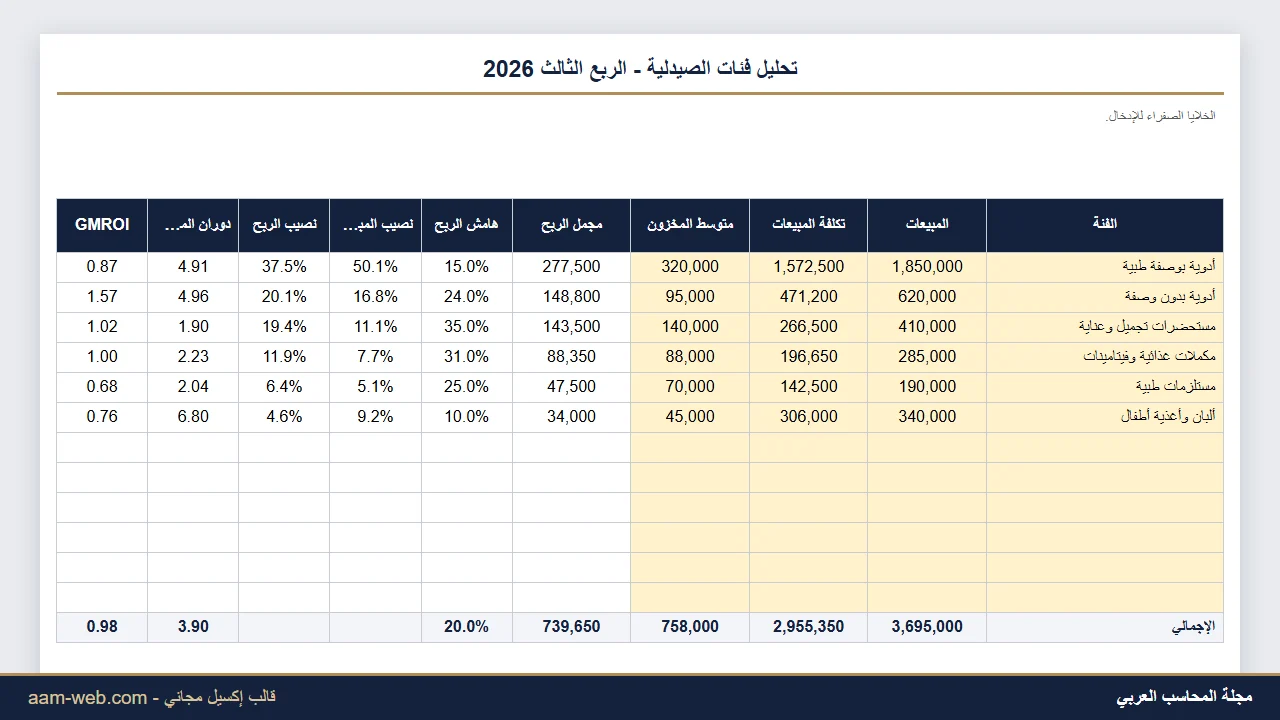Select total sales cell 3,695,000
The width and height of the screenshot is (1280, 720).
coord(927,627)
